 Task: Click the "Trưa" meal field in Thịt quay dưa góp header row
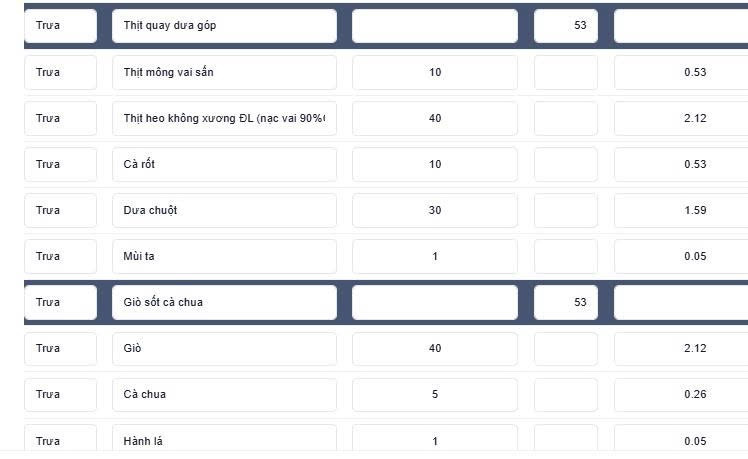(61, 26)
